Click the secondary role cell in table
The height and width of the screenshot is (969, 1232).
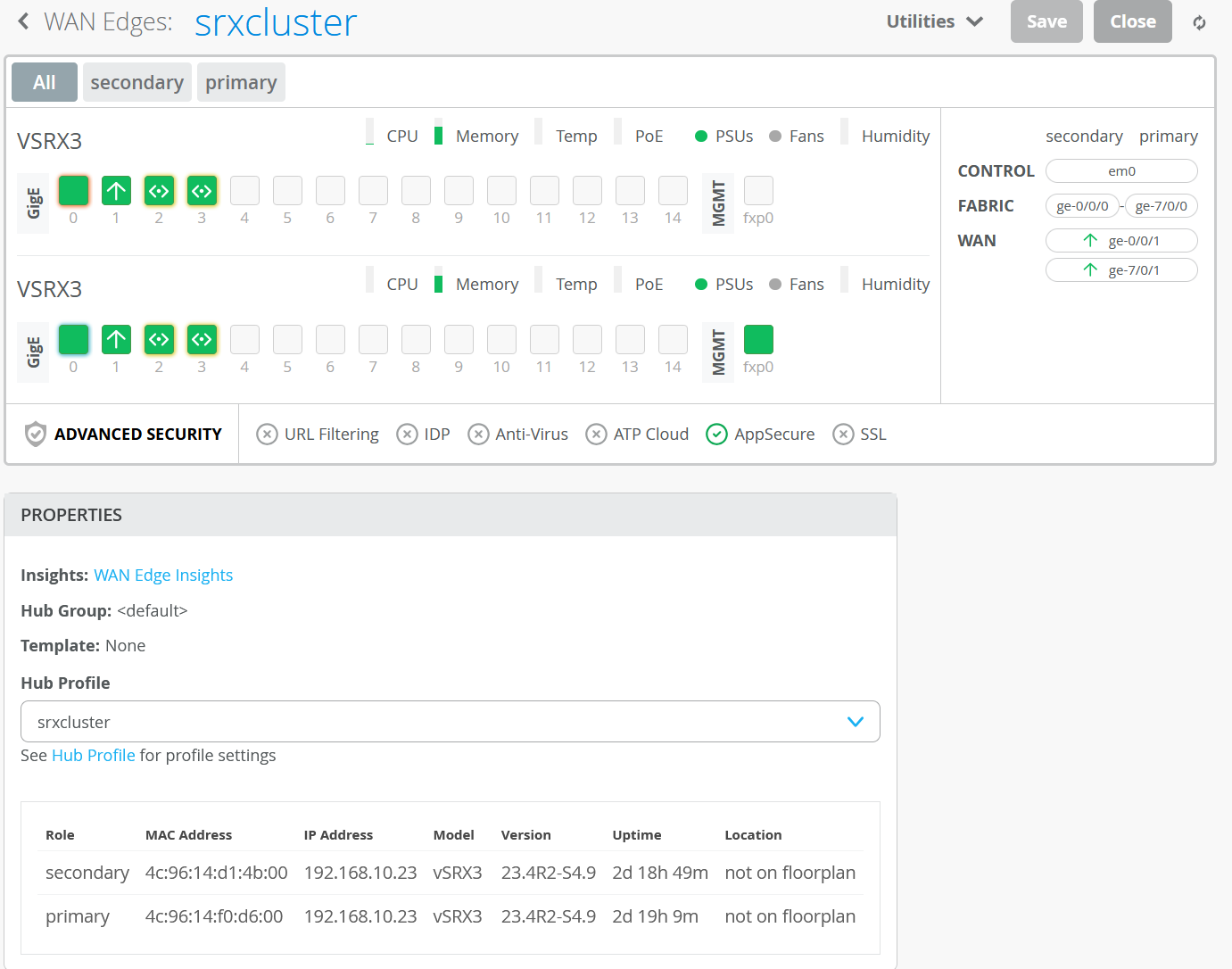tap(87, 872)
